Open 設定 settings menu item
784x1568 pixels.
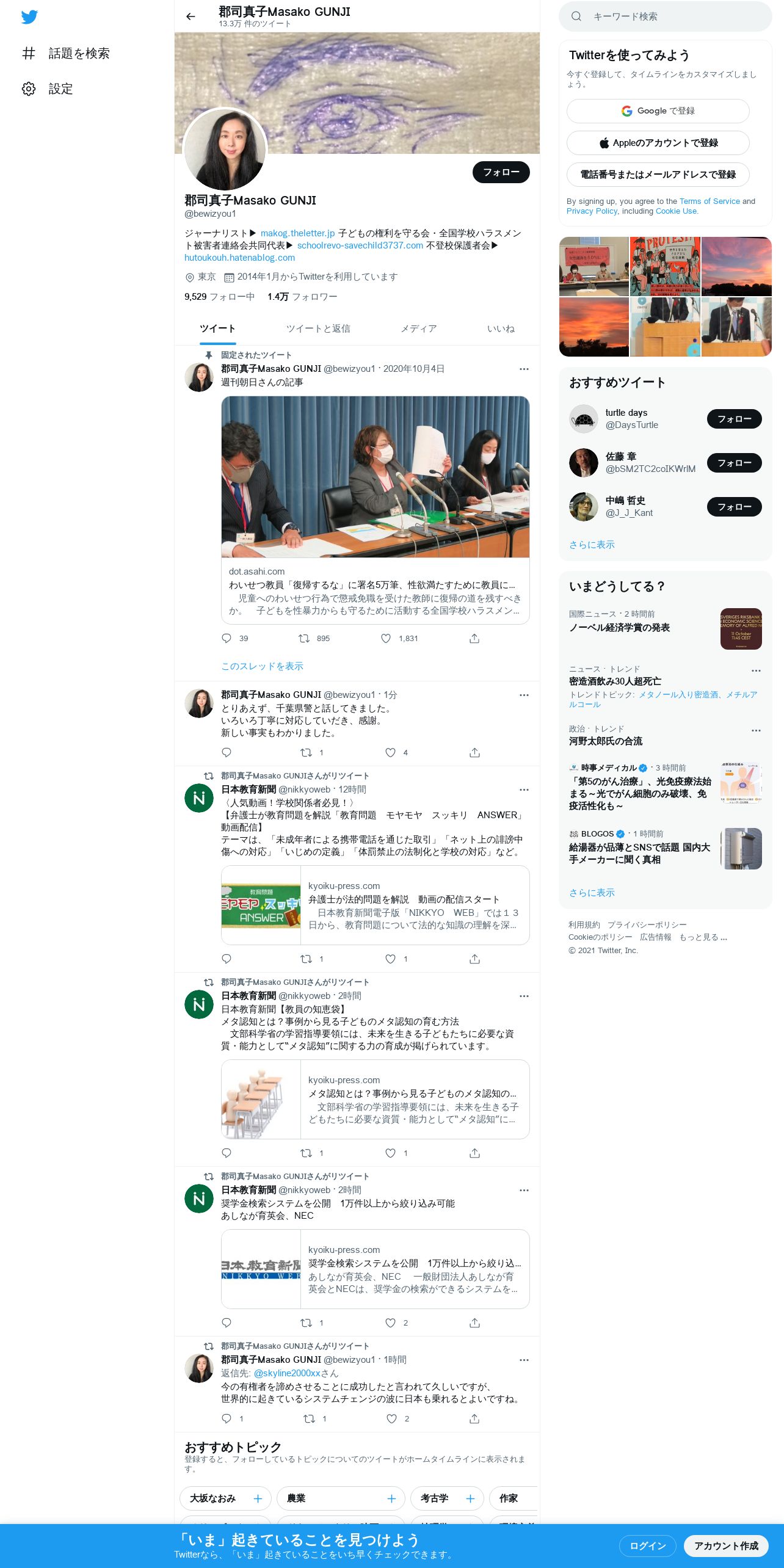[x=48, y=89]
